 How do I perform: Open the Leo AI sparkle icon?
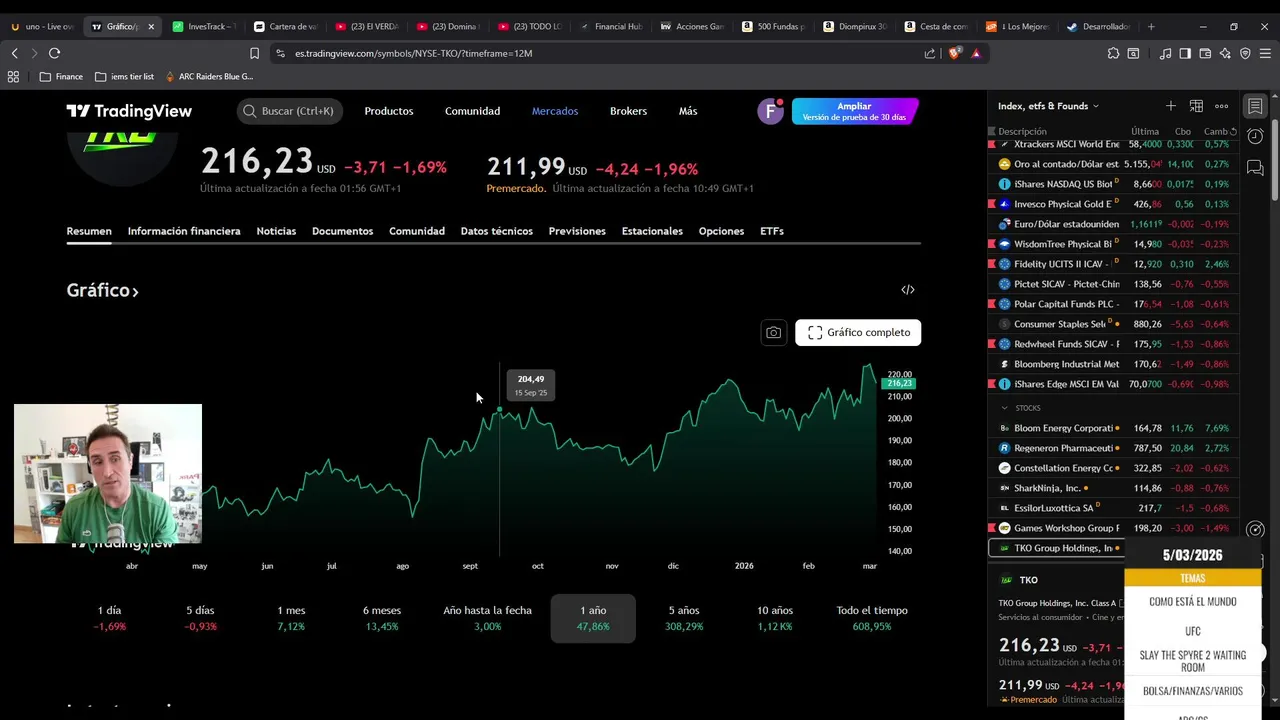tap(1225, 53)
